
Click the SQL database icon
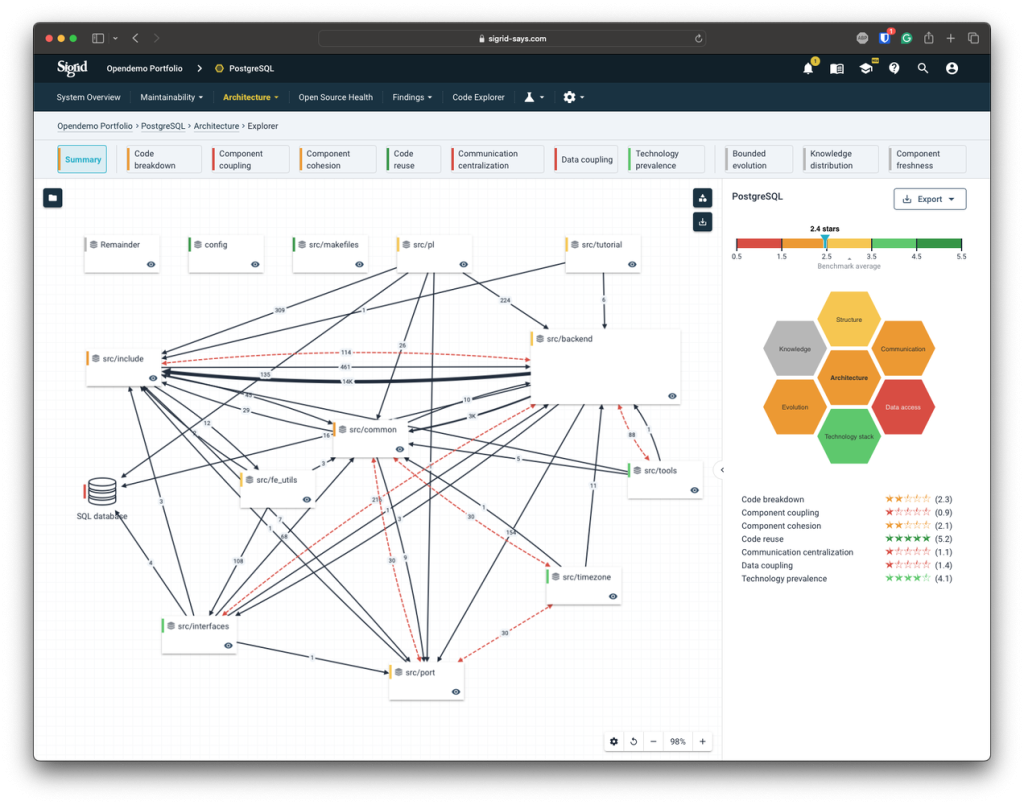102,492
